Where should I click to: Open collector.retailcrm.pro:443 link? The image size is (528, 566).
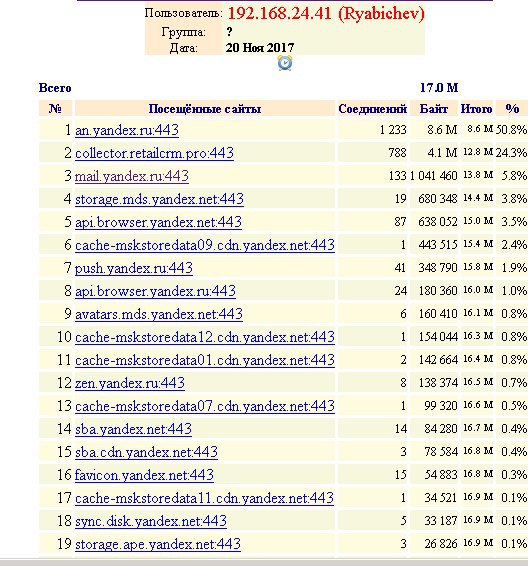[x=154, y=153]
